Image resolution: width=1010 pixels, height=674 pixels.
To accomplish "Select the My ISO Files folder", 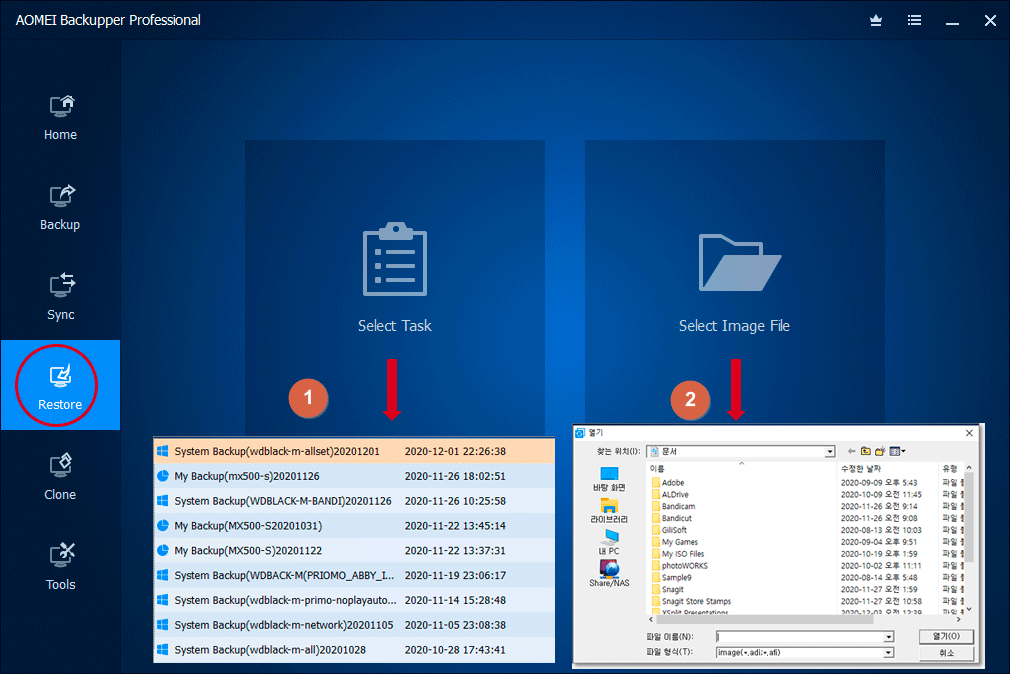I will [678, 554].
